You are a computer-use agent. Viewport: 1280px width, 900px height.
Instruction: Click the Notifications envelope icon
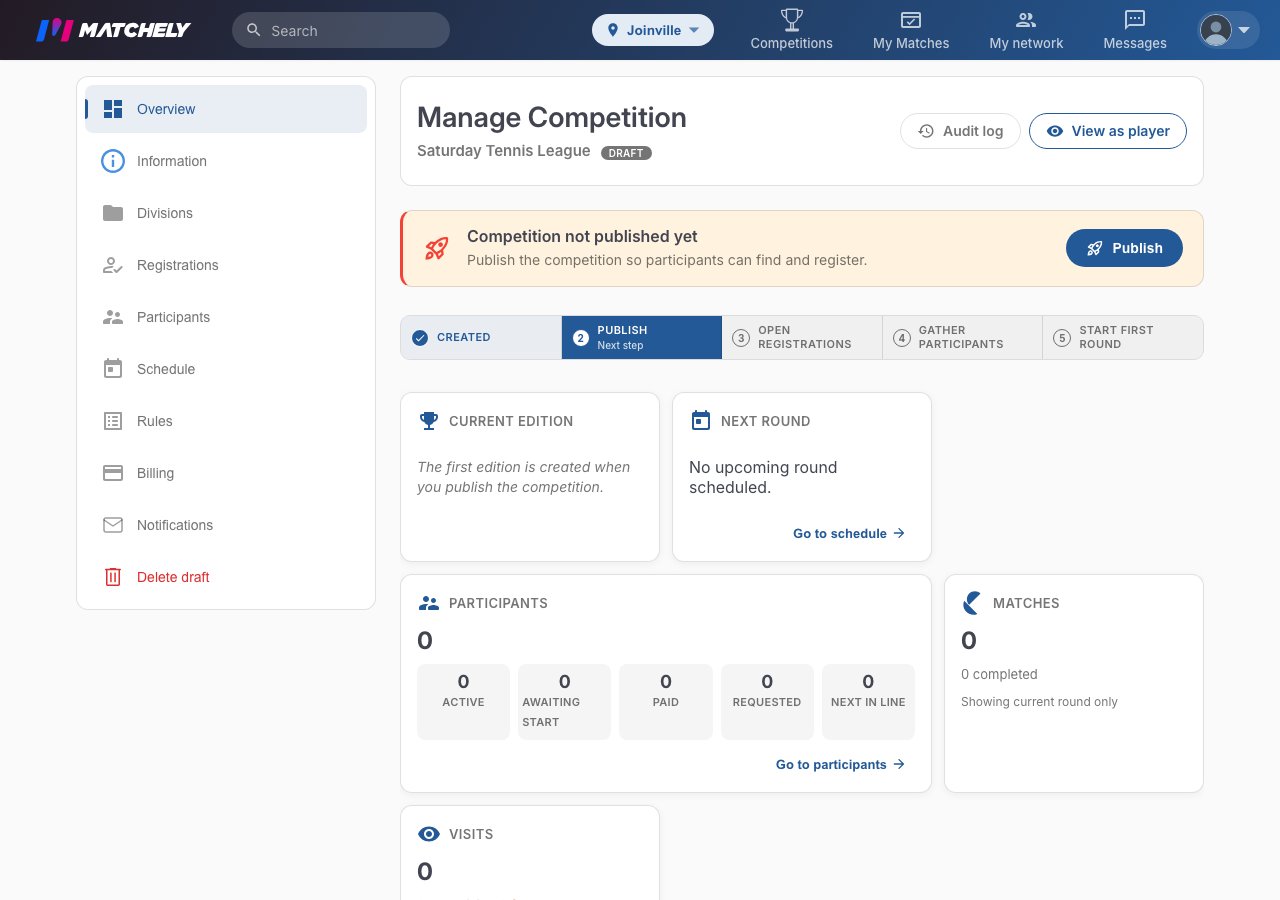113,525
